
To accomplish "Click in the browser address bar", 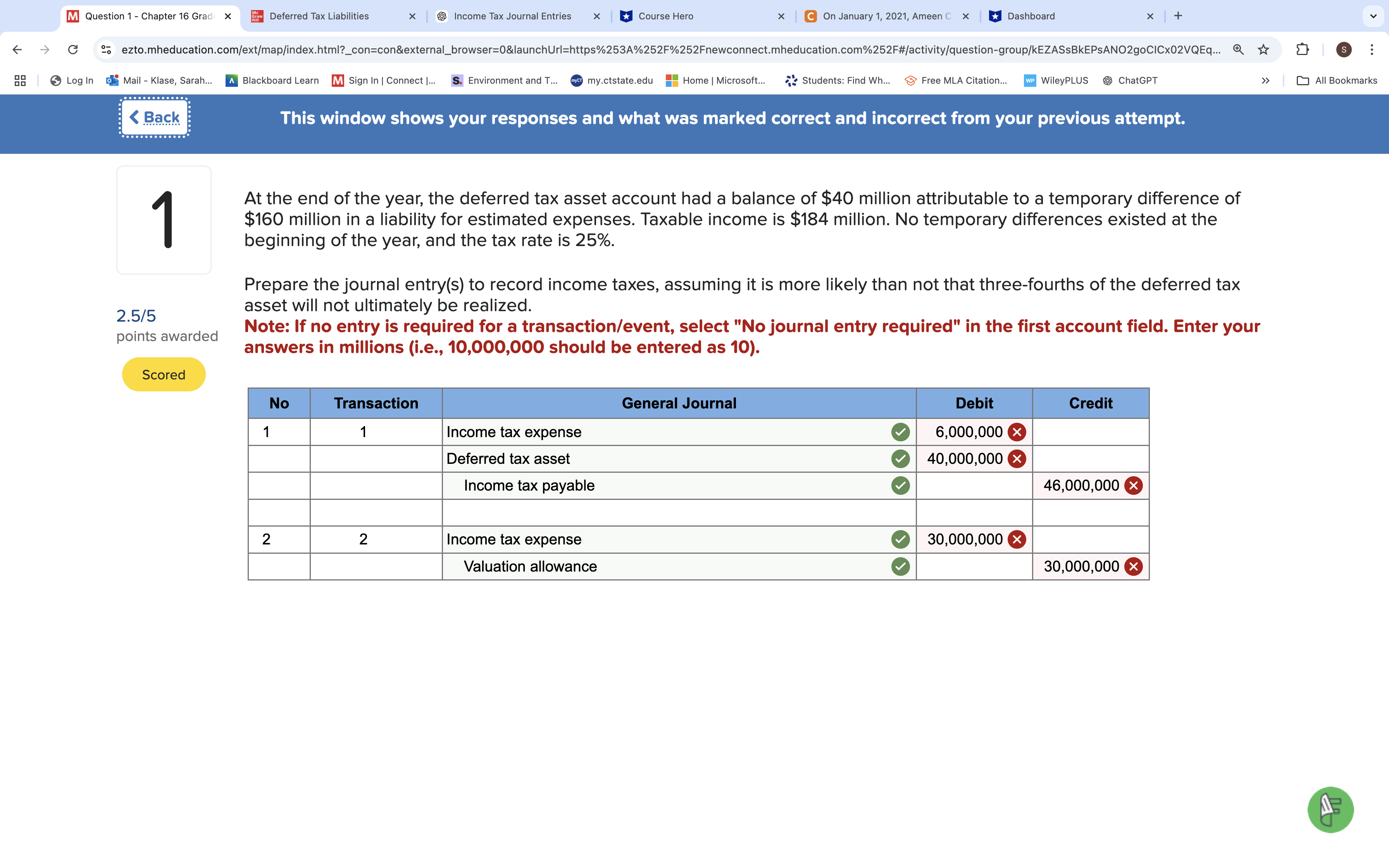I will (631, 49).
